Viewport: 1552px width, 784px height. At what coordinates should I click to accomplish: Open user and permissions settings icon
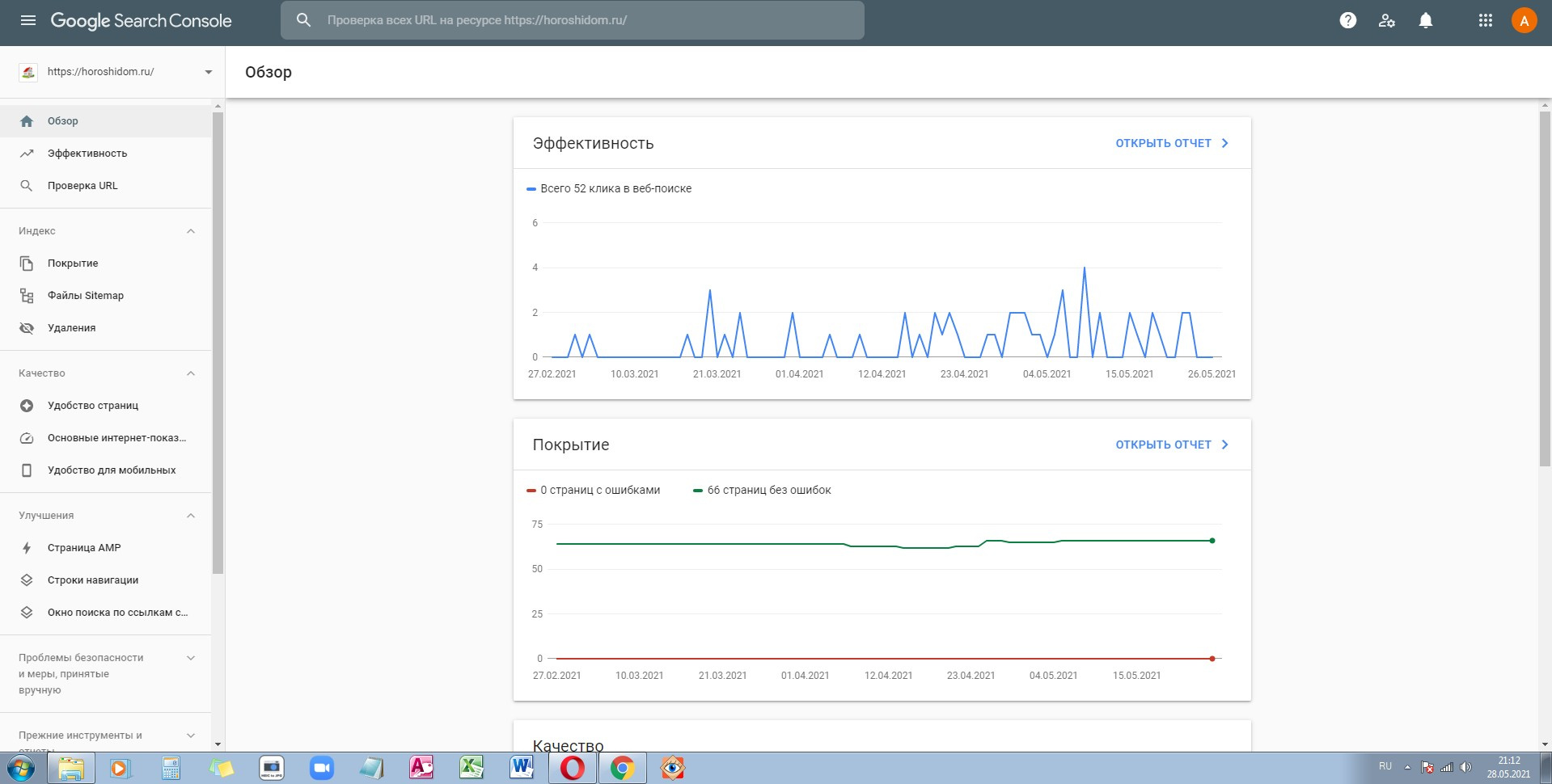coord(1386,20)
